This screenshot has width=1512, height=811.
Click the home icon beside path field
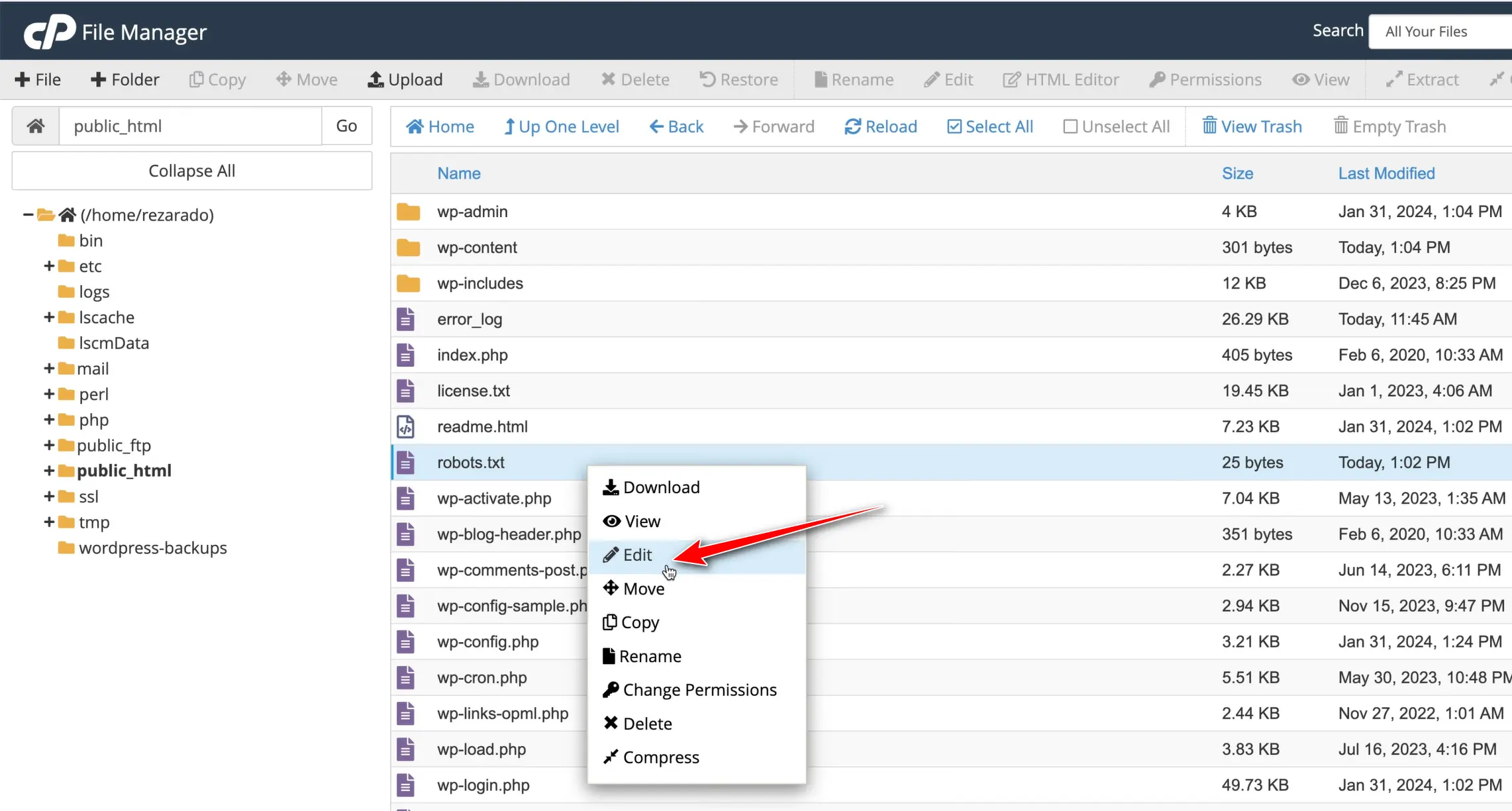point(36,126)
